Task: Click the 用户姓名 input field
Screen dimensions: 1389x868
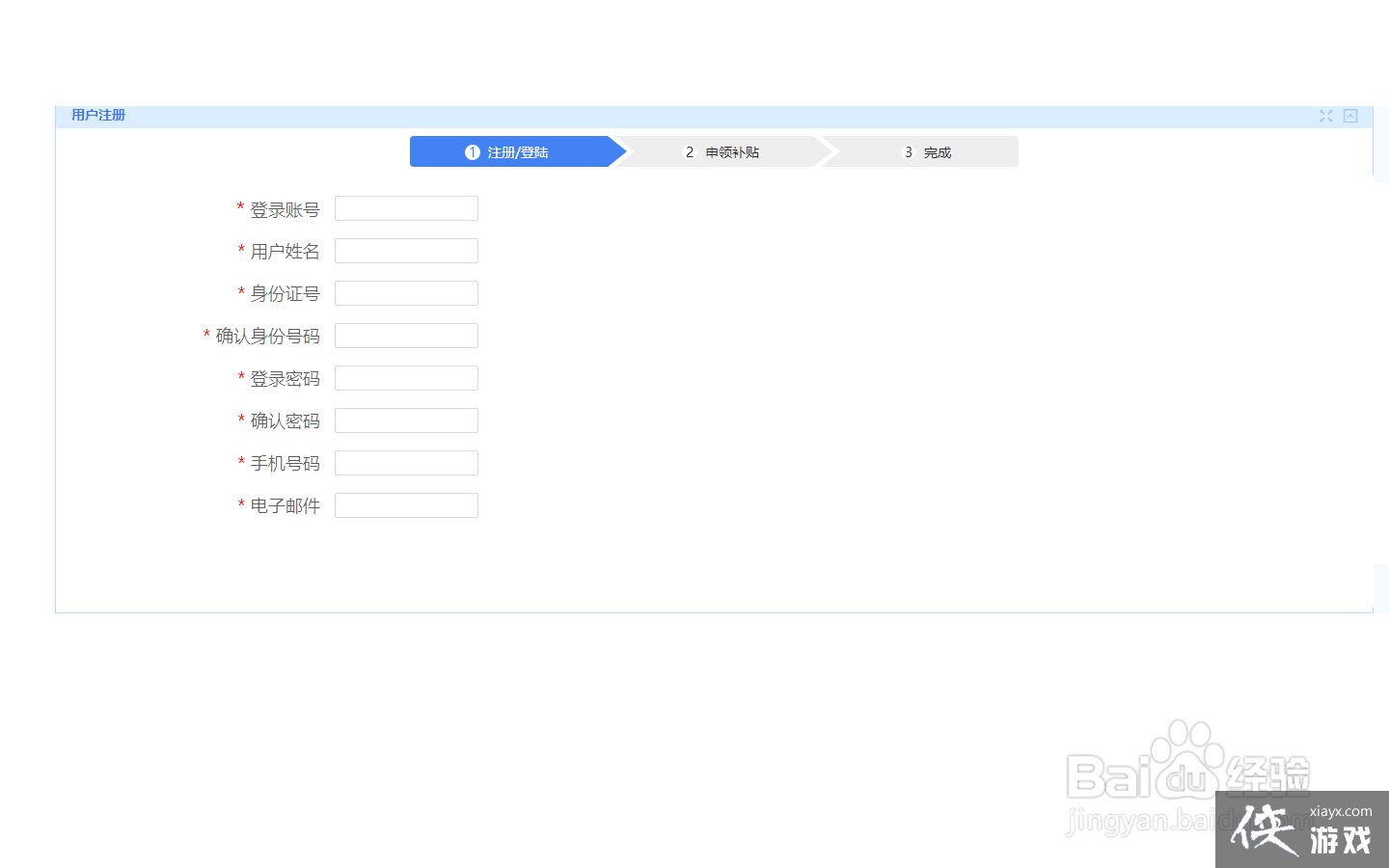Action: click(406, 251)
